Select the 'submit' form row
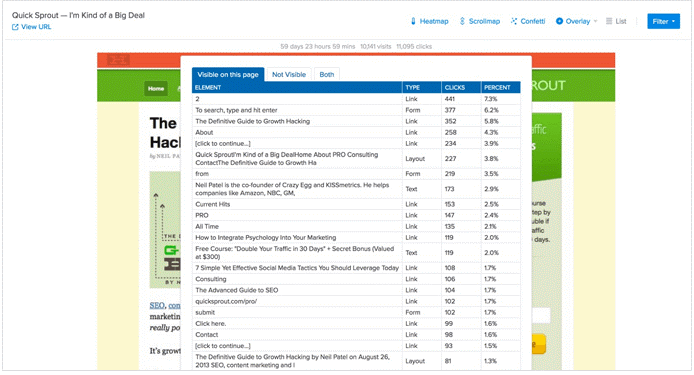694x375 pixels. [356, 312]
